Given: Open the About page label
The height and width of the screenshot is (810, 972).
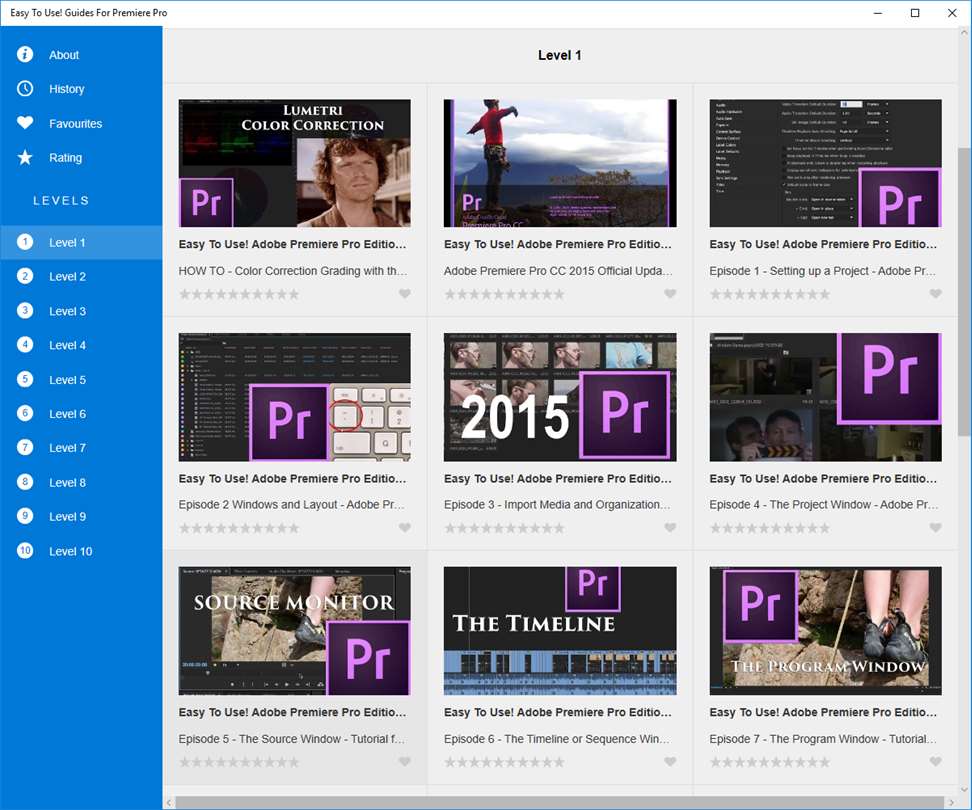Looking at the screenshot, I should coord(64,55).
